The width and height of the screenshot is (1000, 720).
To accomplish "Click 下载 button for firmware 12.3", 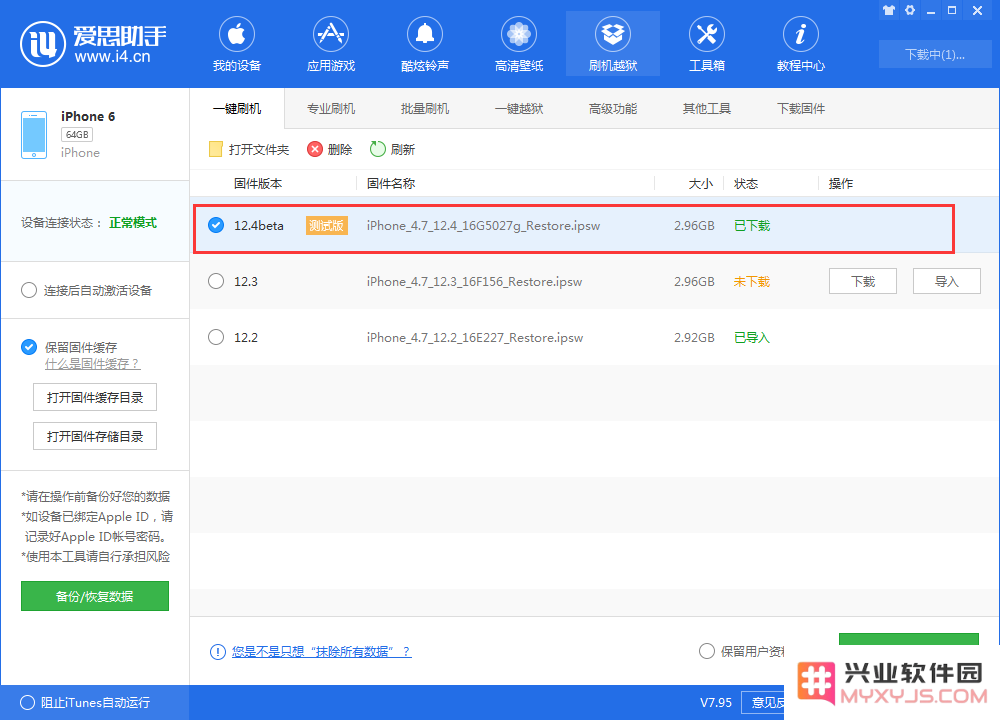I will pyautogui.click(x=863, y=281).
